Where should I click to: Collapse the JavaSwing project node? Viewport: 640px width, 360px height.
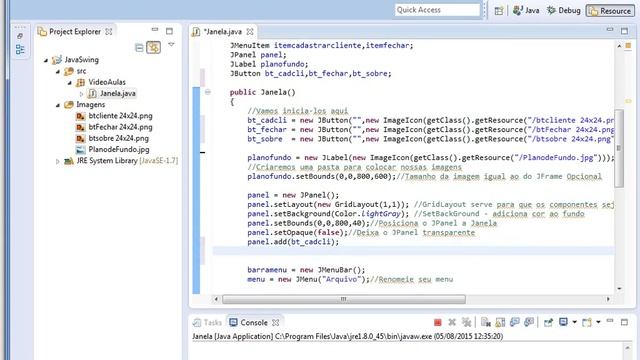tap(46, 60)
